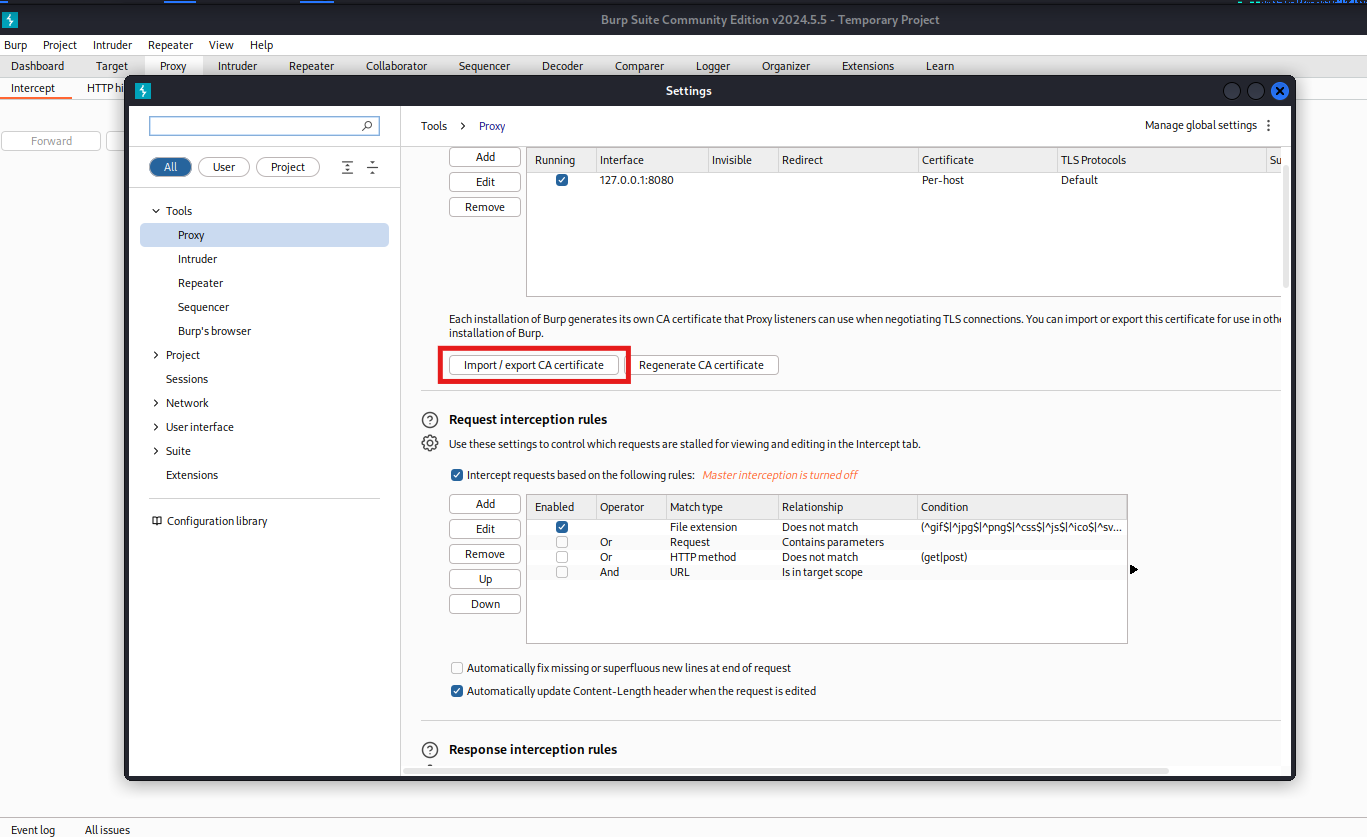Click Regenerate CA certificate button
Viewport: 1367px width, 837px height.
point(701,365)
